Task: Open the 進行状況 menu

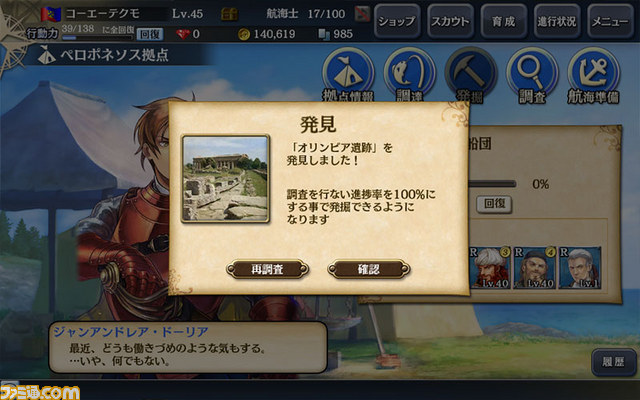Action: [x=557, y=21]
